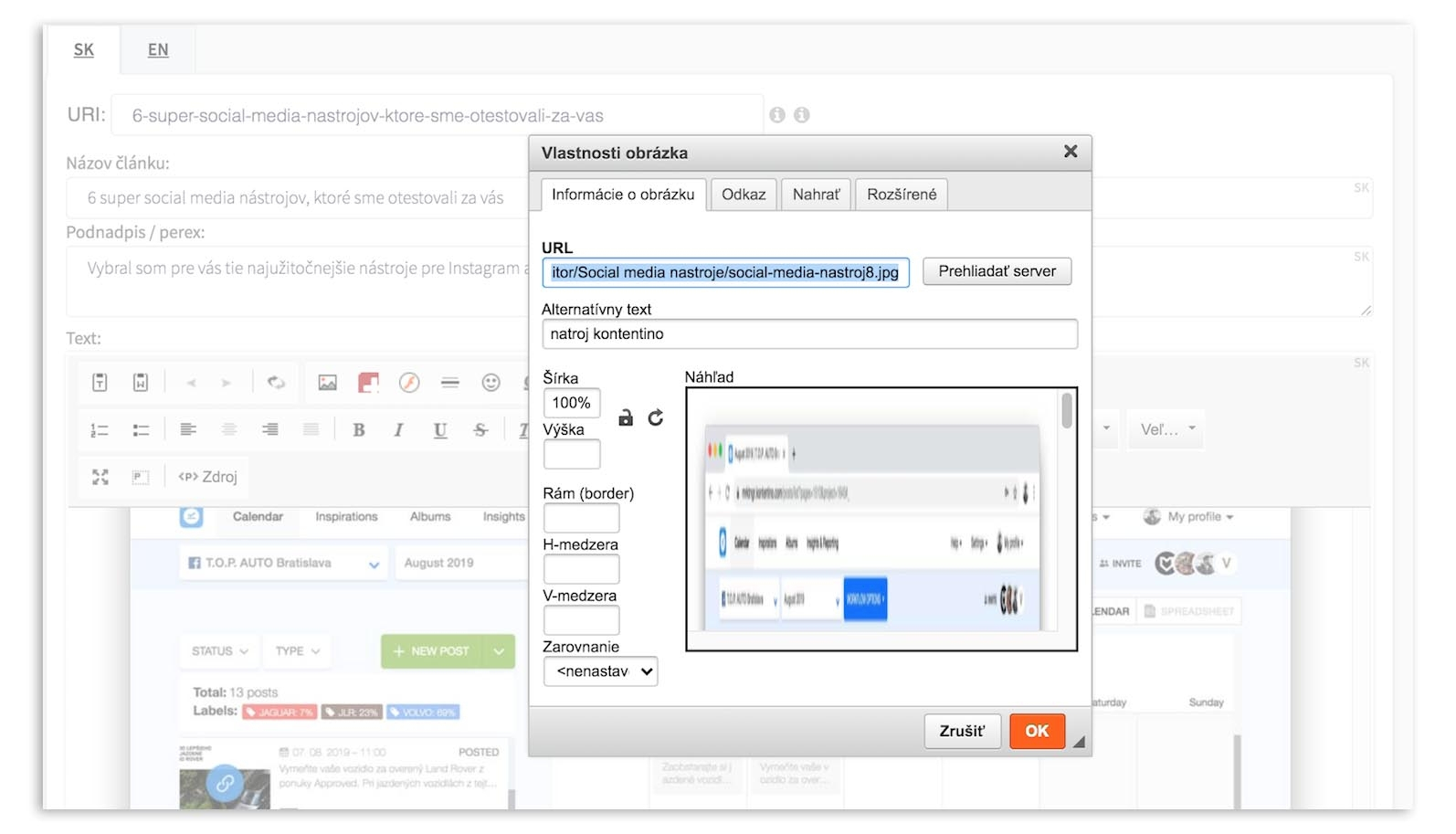This screenshot has height=834, width=1456.
Task: Click the Alternatívny text input field
Action: point(809,334)
